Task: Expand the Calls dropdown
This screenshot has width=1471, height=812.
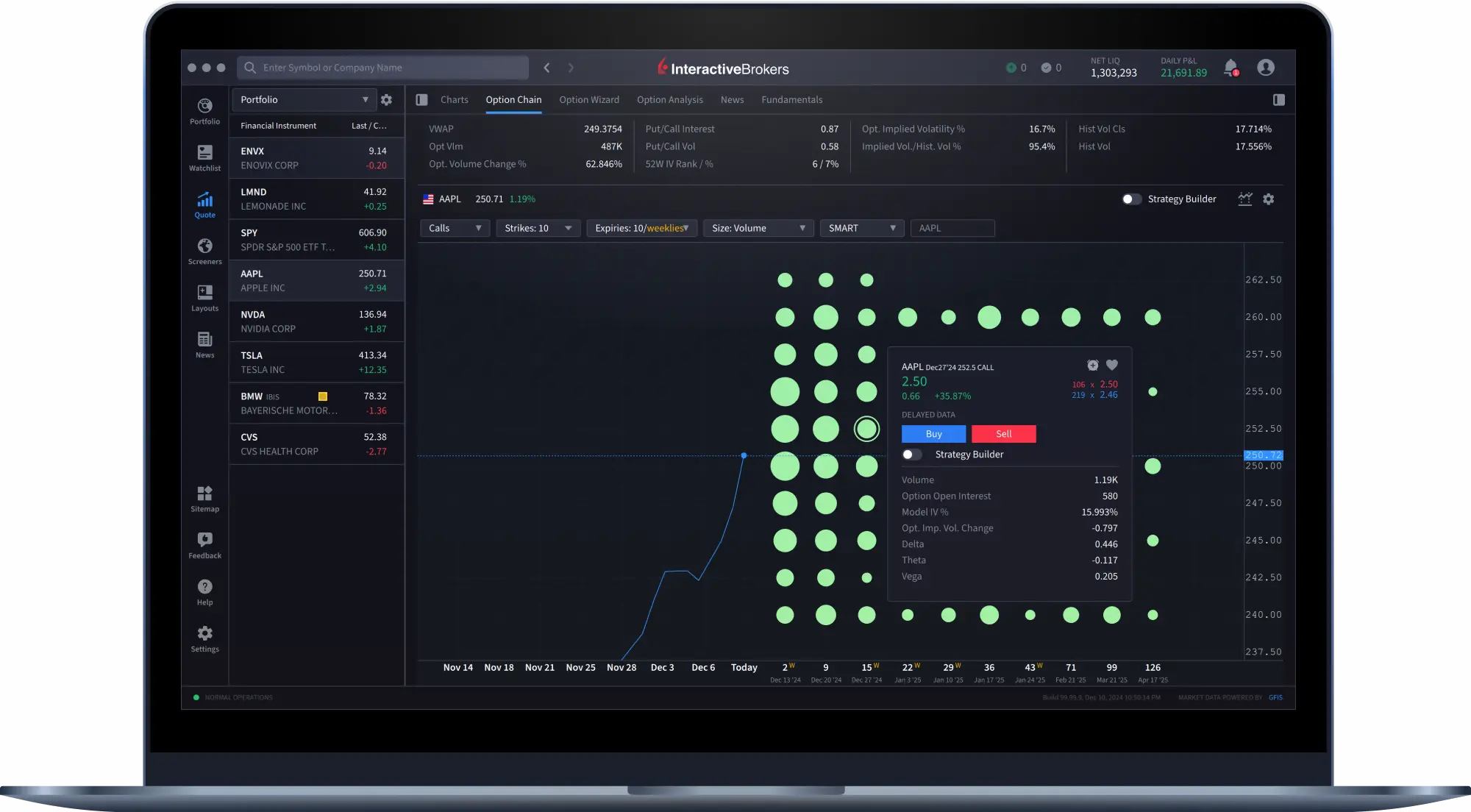Action: (455, 228)
